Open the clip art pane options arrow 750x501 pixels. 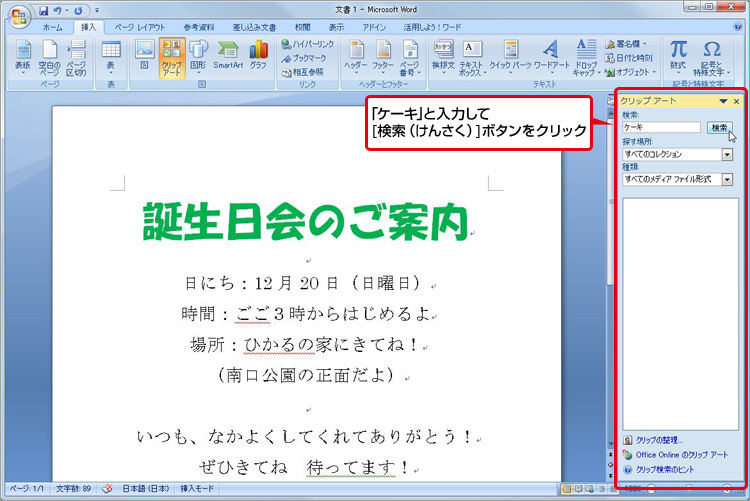click(723, 101)
